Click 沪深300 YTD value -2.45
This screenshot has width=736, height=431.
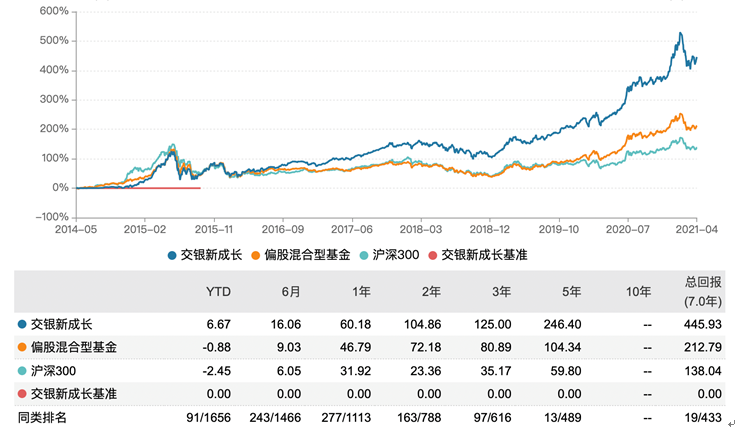pyautogui.click(x=216, y=371)
